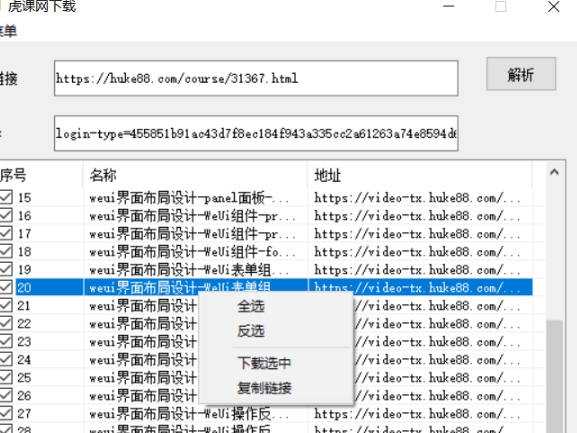Toggle the checkbox for row 26
Image resolution: width=577 pixels, height=433 pixels.
click(6, 395)
